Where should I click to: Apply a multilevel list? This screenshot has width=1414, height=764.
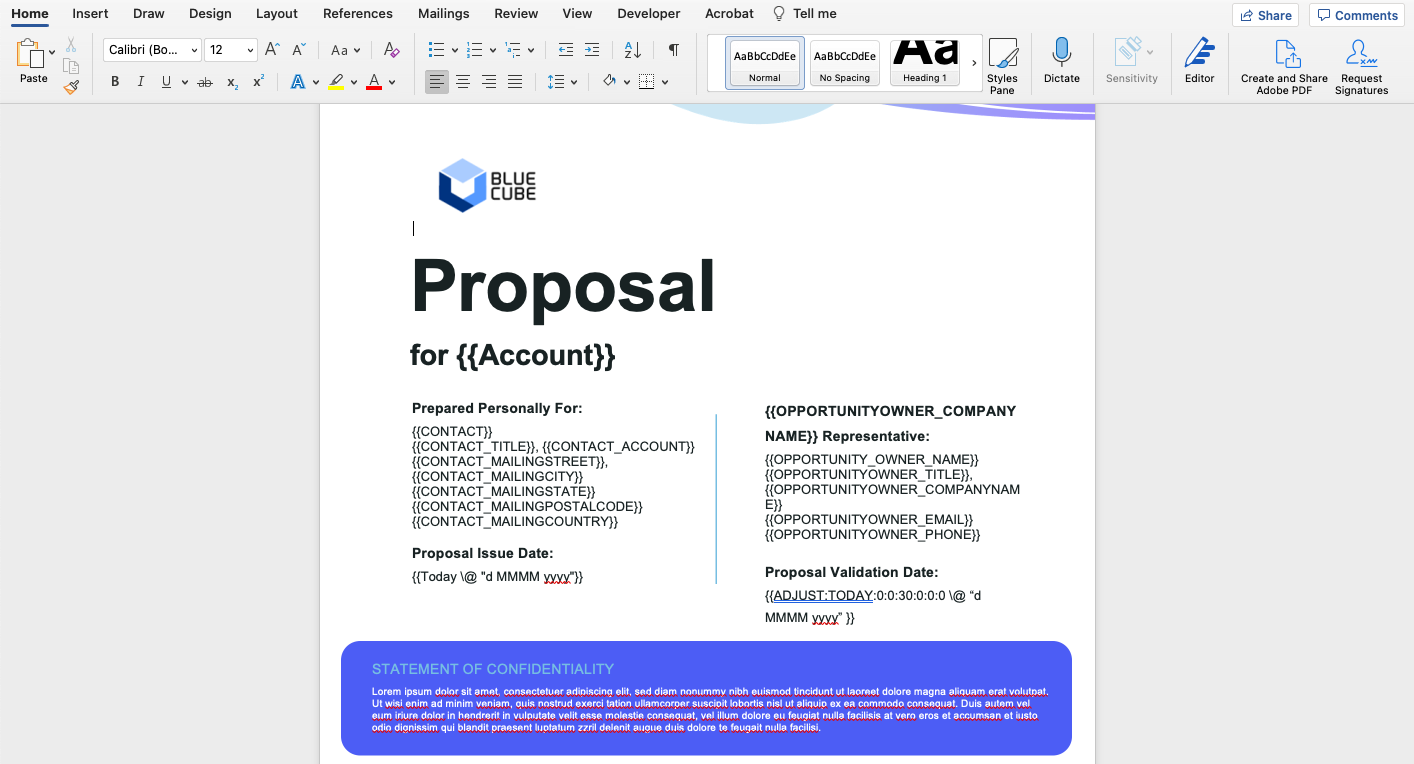(513, 50)
